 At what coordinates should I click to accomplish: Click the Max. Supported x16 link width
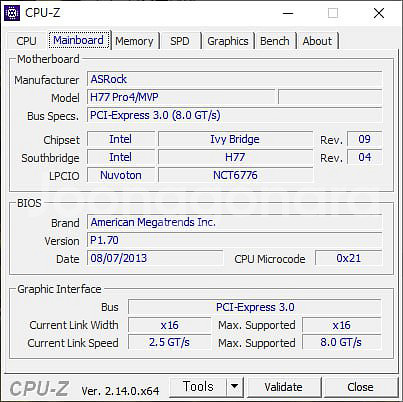click(x=342, y=325)
